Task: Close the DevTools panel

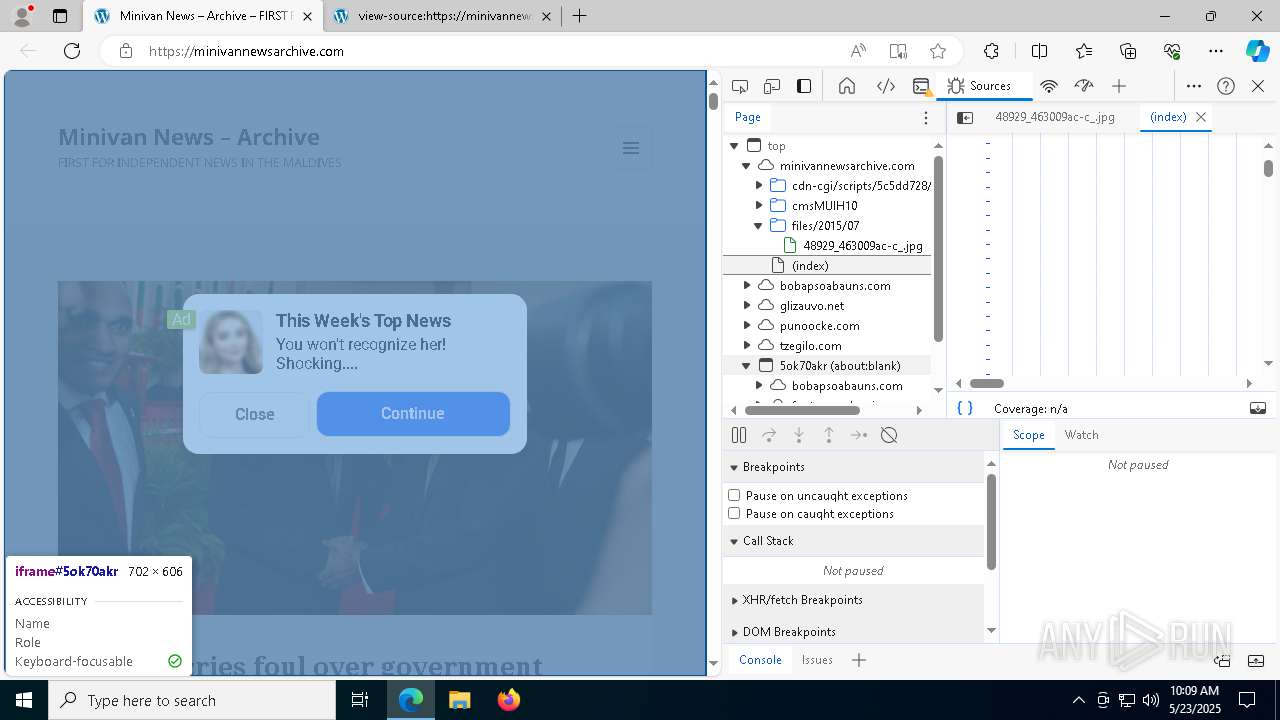Action: [x=1258, y=86]
